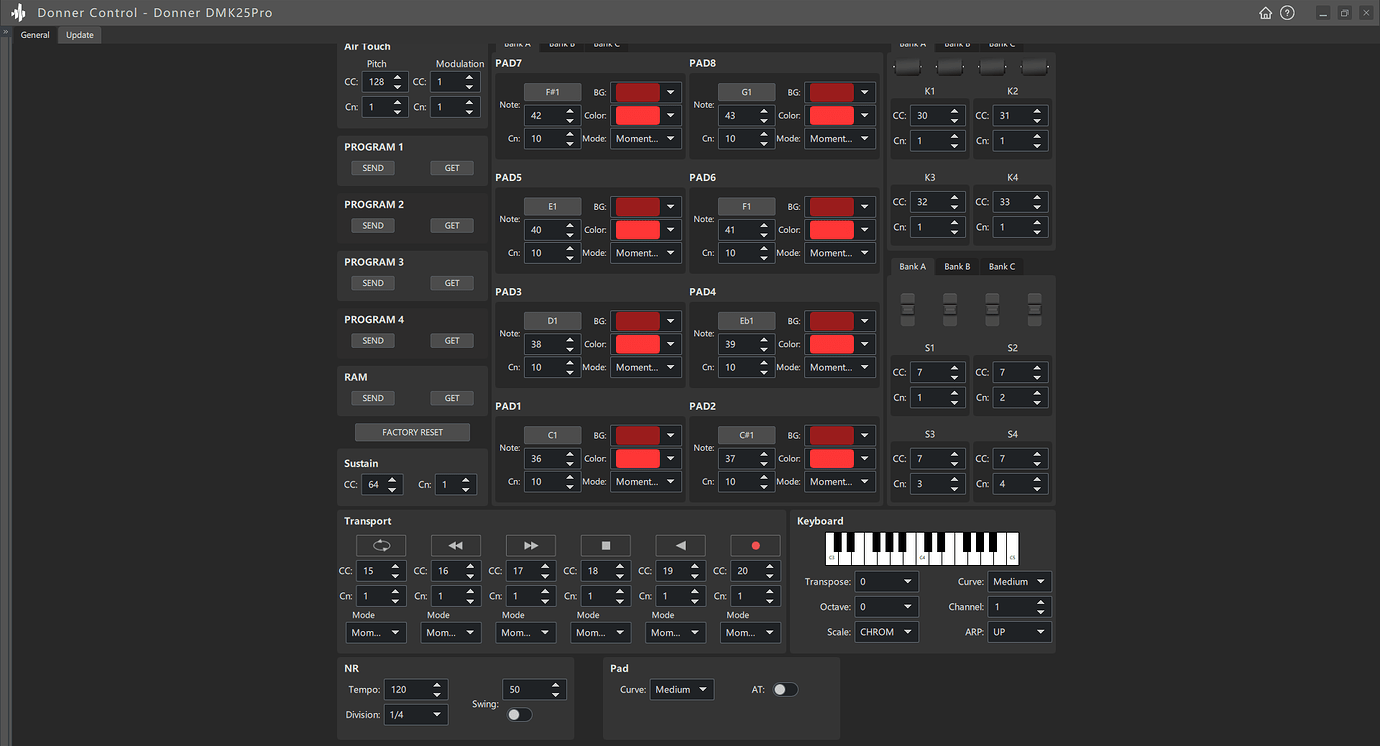The image size is (1380, 746).
Task: Open the Division dropdown showing 1/4
Action: click(x=415, y=714)
